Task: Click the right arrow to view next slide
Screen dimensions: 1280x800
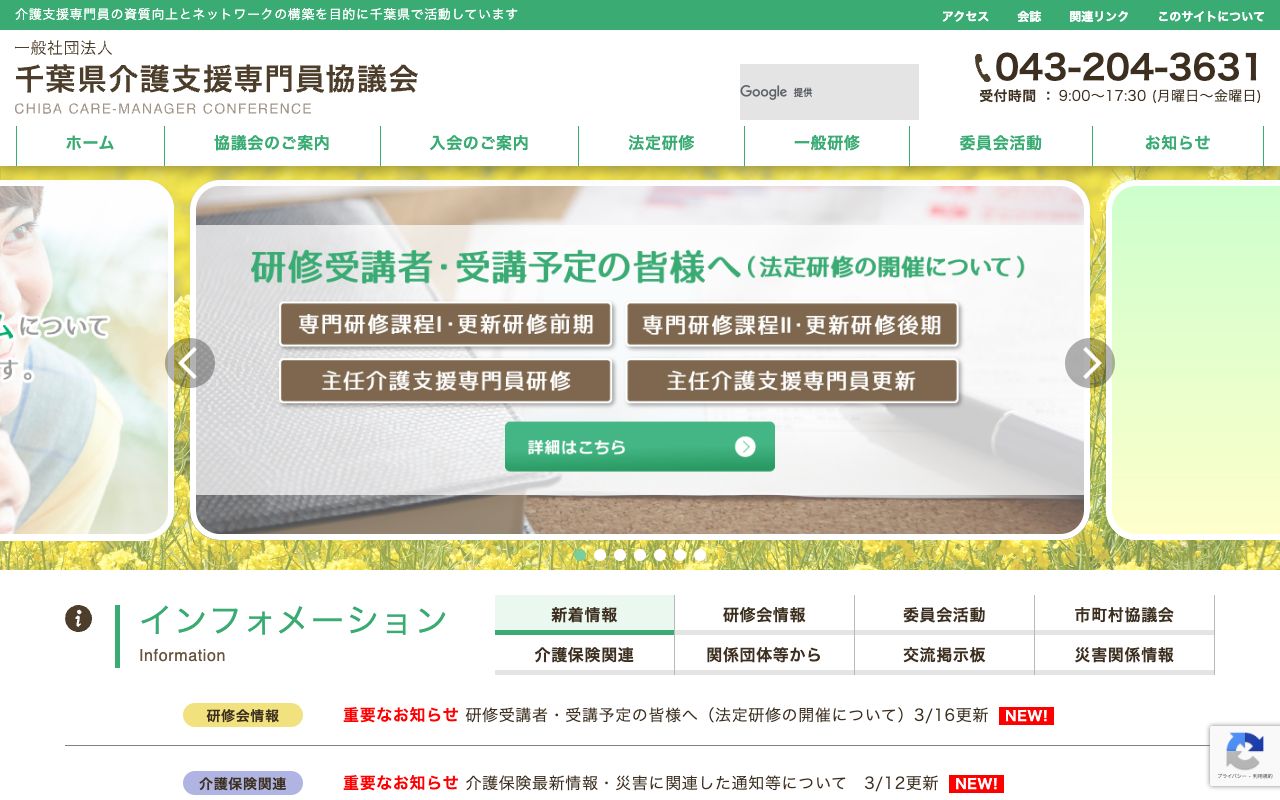Action: [1090, 363]
